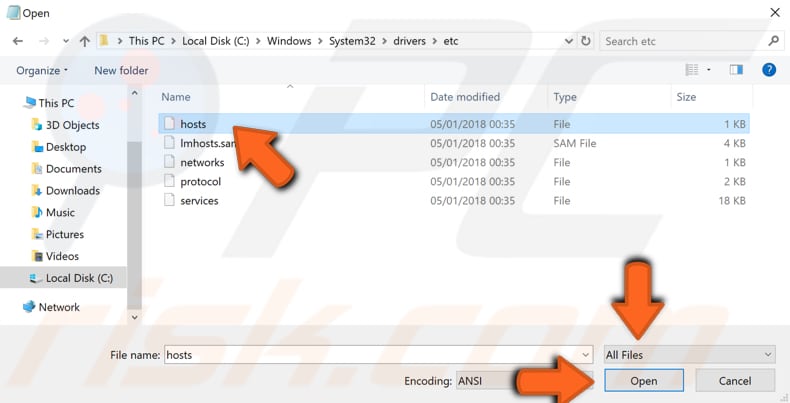Change the view layout icon
Viewport: 790px width, 403px height.
pos(692,70)
